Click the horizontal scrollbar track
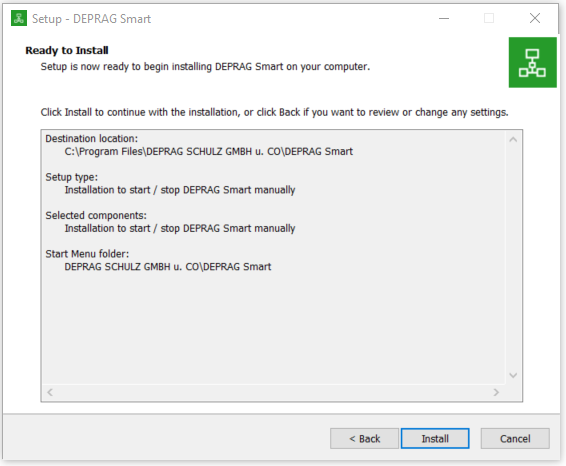The image size is (566, 466). [273, 392]
